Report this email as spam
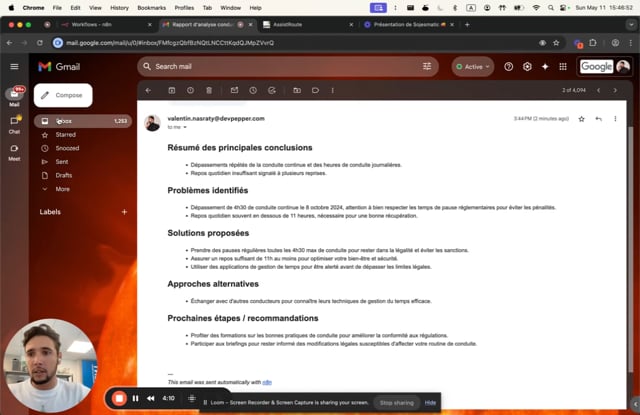The width and height of the screenshot is (640, 415). pyautogui.click(x=190, y=90)
